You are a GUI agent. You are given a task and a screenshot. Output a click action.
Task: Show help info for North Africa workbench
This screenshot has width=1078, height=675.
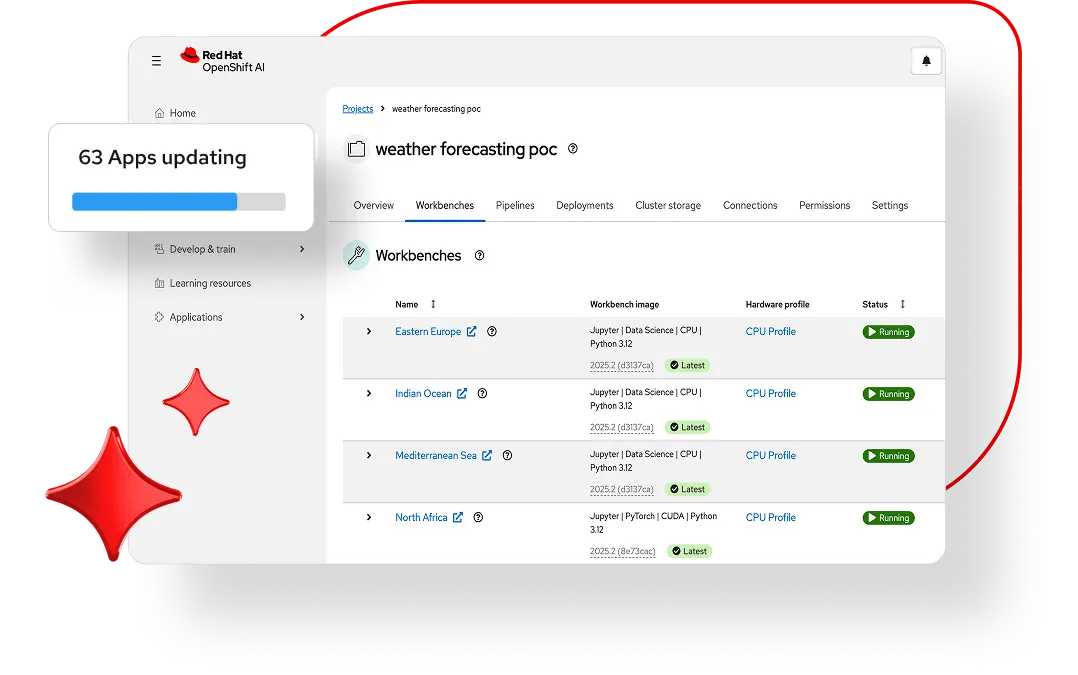point(478,517)
